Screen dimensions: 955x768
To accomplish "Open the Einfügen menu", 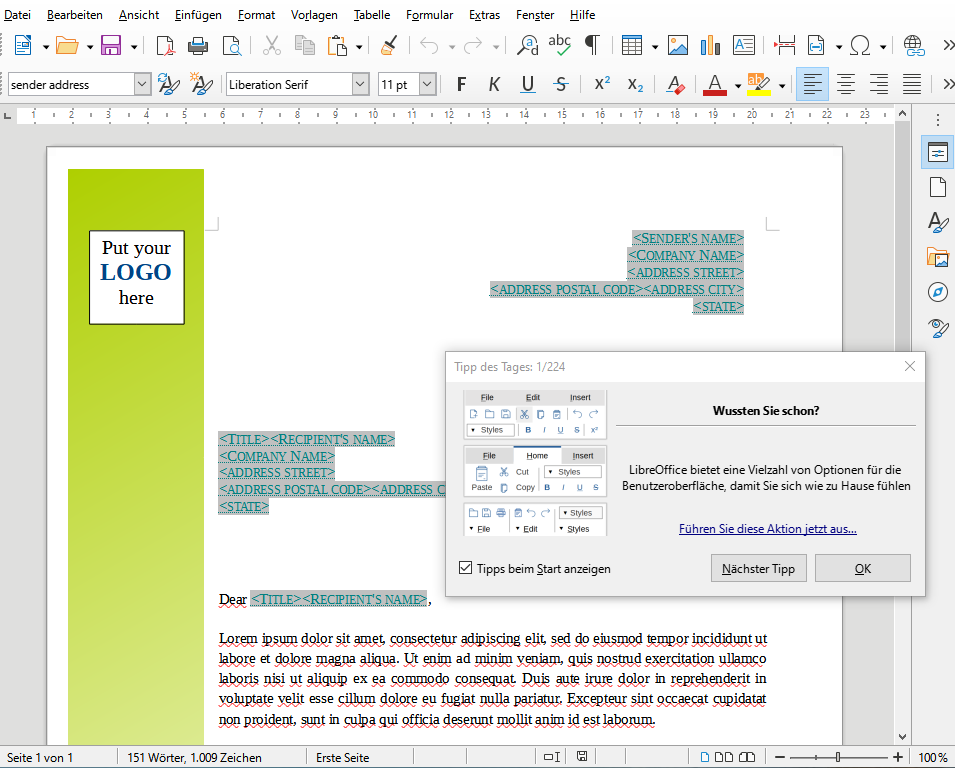I will (x=198, y=15).
